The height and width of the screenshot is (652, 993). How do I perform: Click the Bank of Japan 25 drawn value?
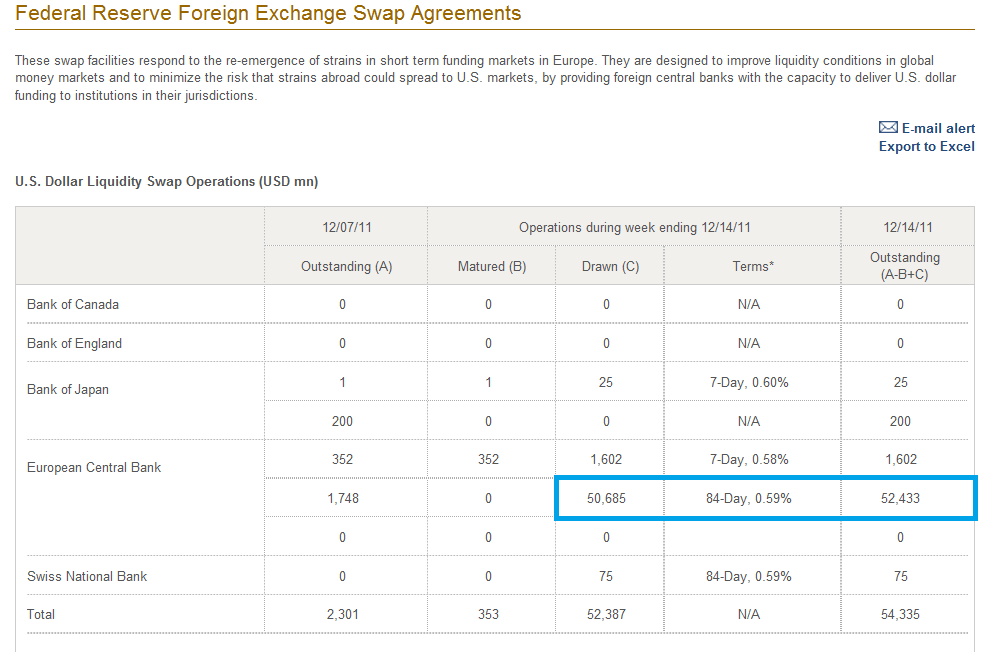click(x=605, y=382)
